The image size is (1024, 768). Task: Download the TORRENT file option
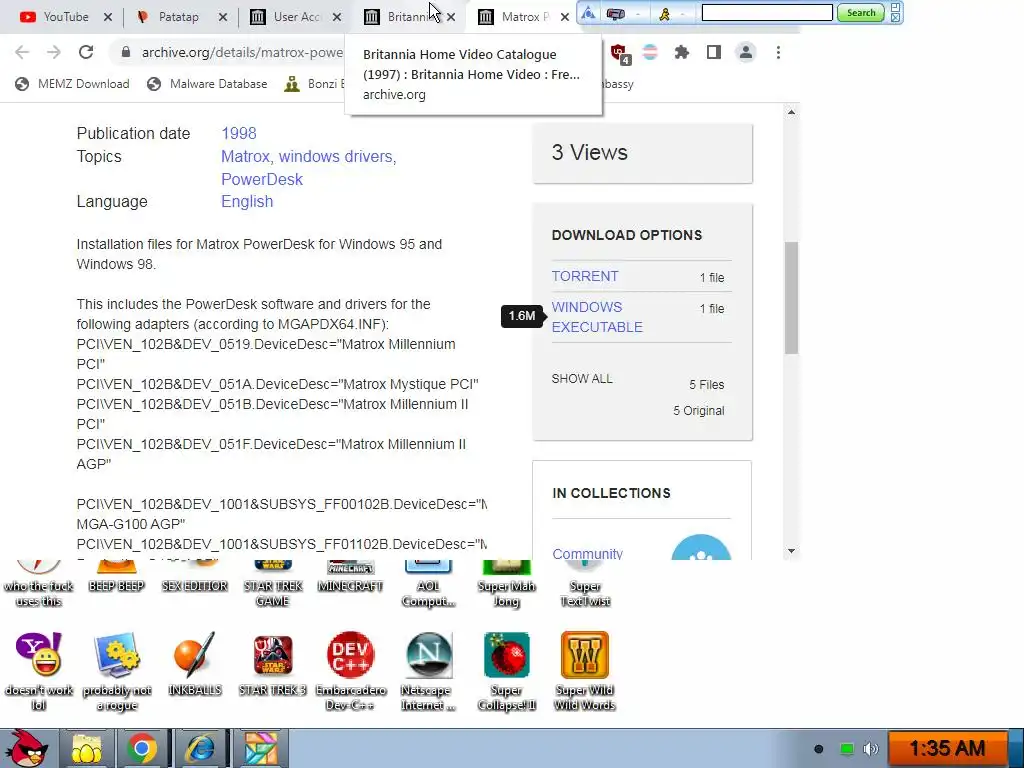point(584,276)
